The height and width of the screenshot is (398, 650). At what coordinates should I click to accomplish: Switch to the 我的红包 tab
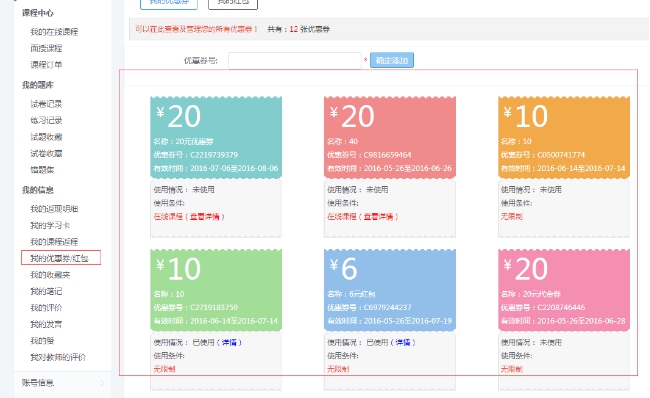(x=233, y=3)
